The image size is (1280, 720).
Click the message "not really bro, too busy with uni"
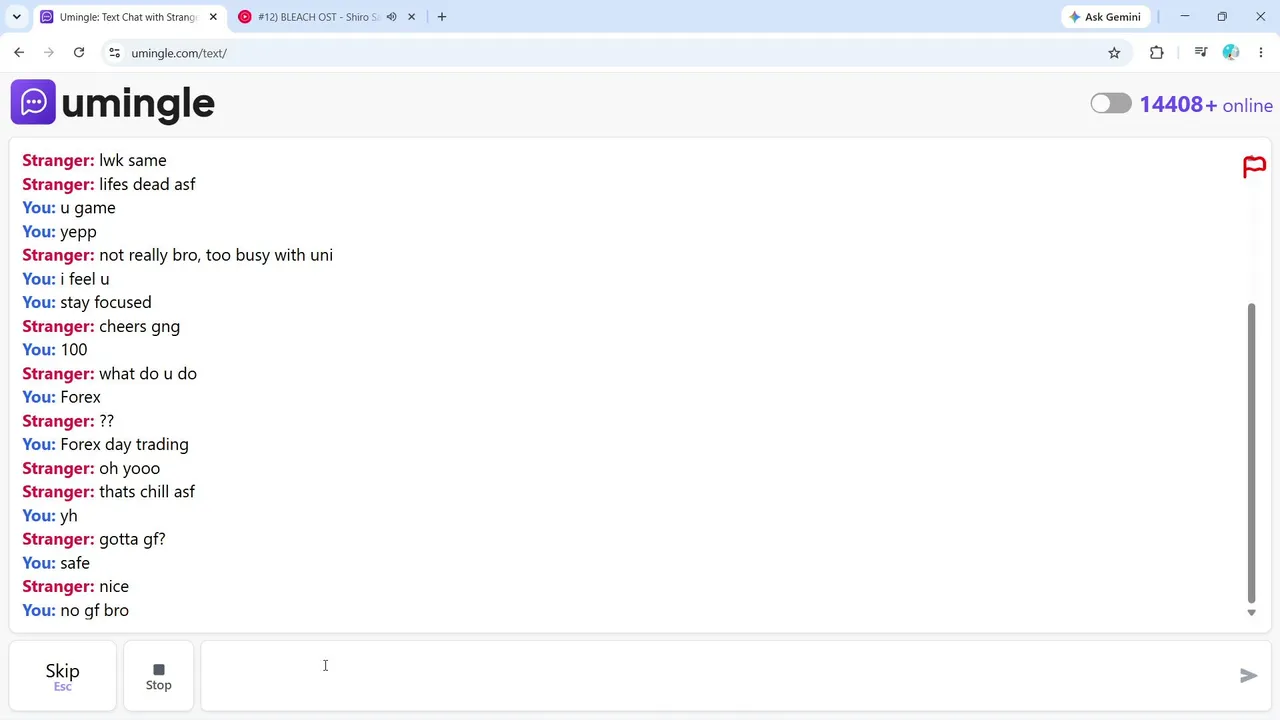216,255
